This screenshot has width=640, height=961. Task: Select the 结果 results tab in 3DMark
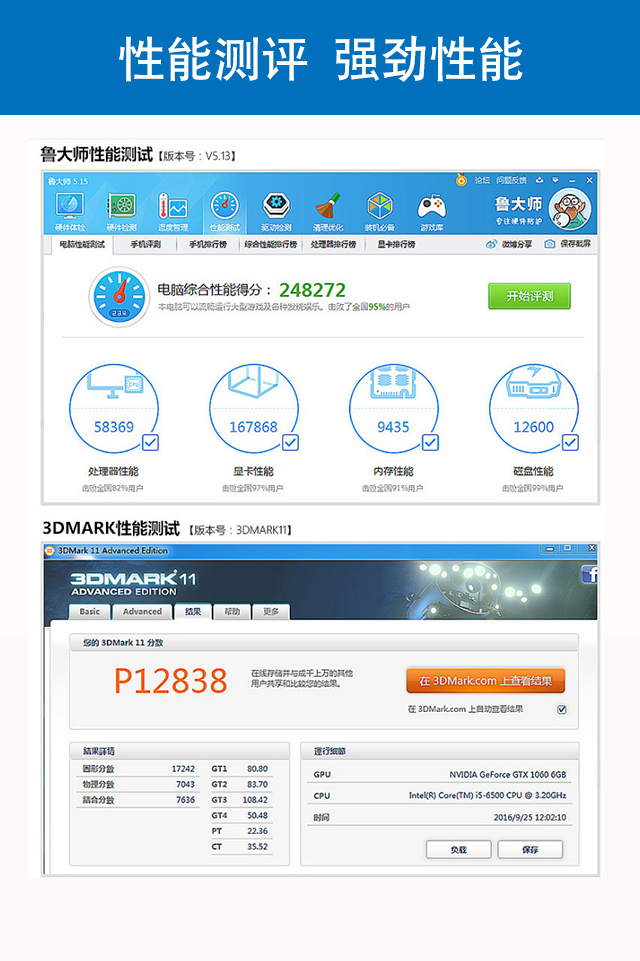point(193,612)
